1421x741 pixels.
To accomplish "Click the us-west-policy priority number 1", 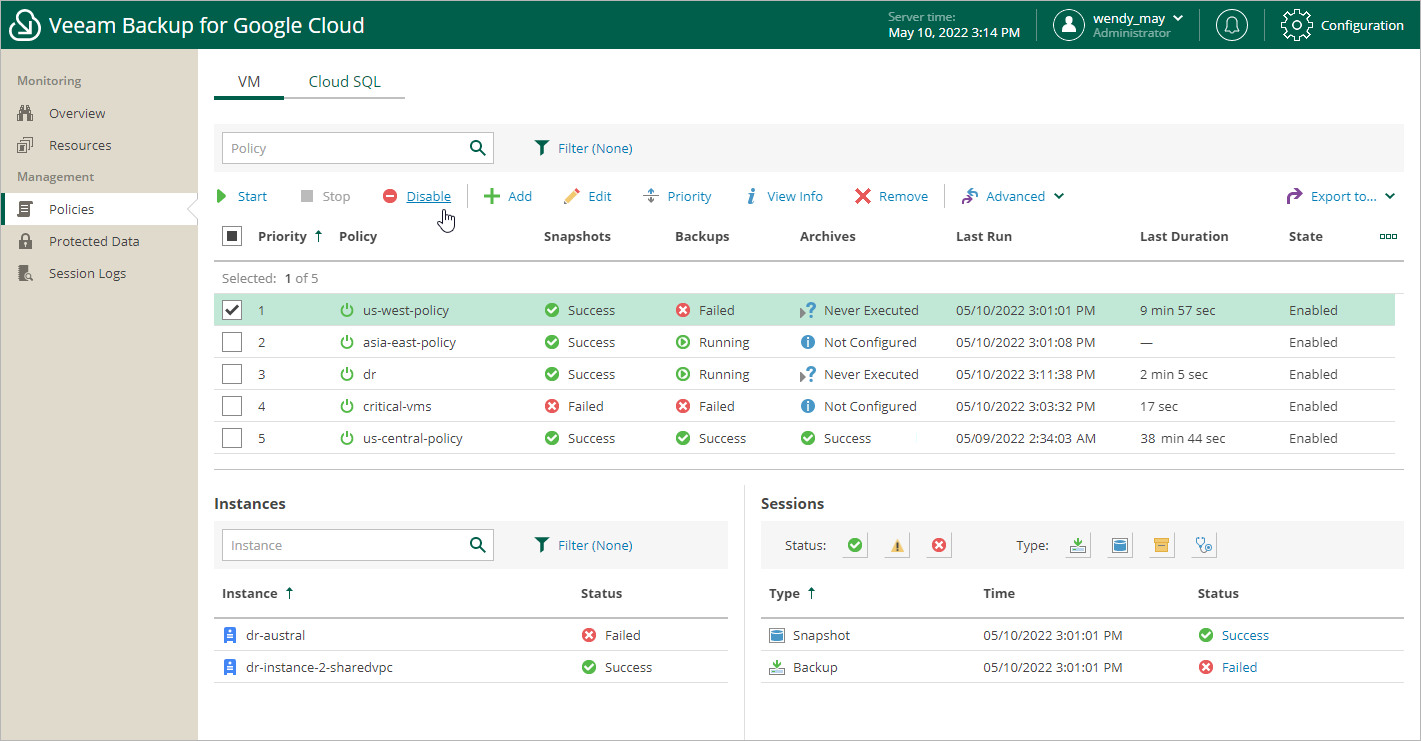I will click(262, 310).
